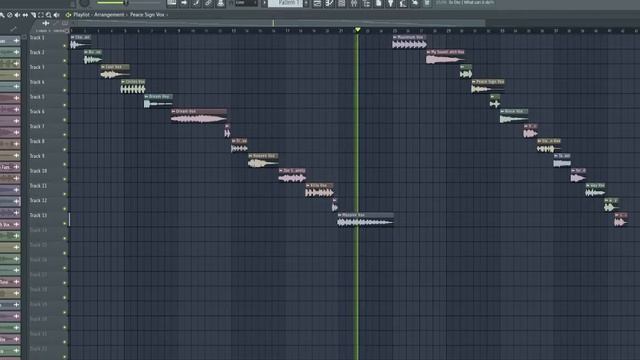Viewport: 640px width, 360px height.
Task: Open clip menu of the Track 9 clip left of the playhead
Action: pyautogui.click(x=251, y=156)
